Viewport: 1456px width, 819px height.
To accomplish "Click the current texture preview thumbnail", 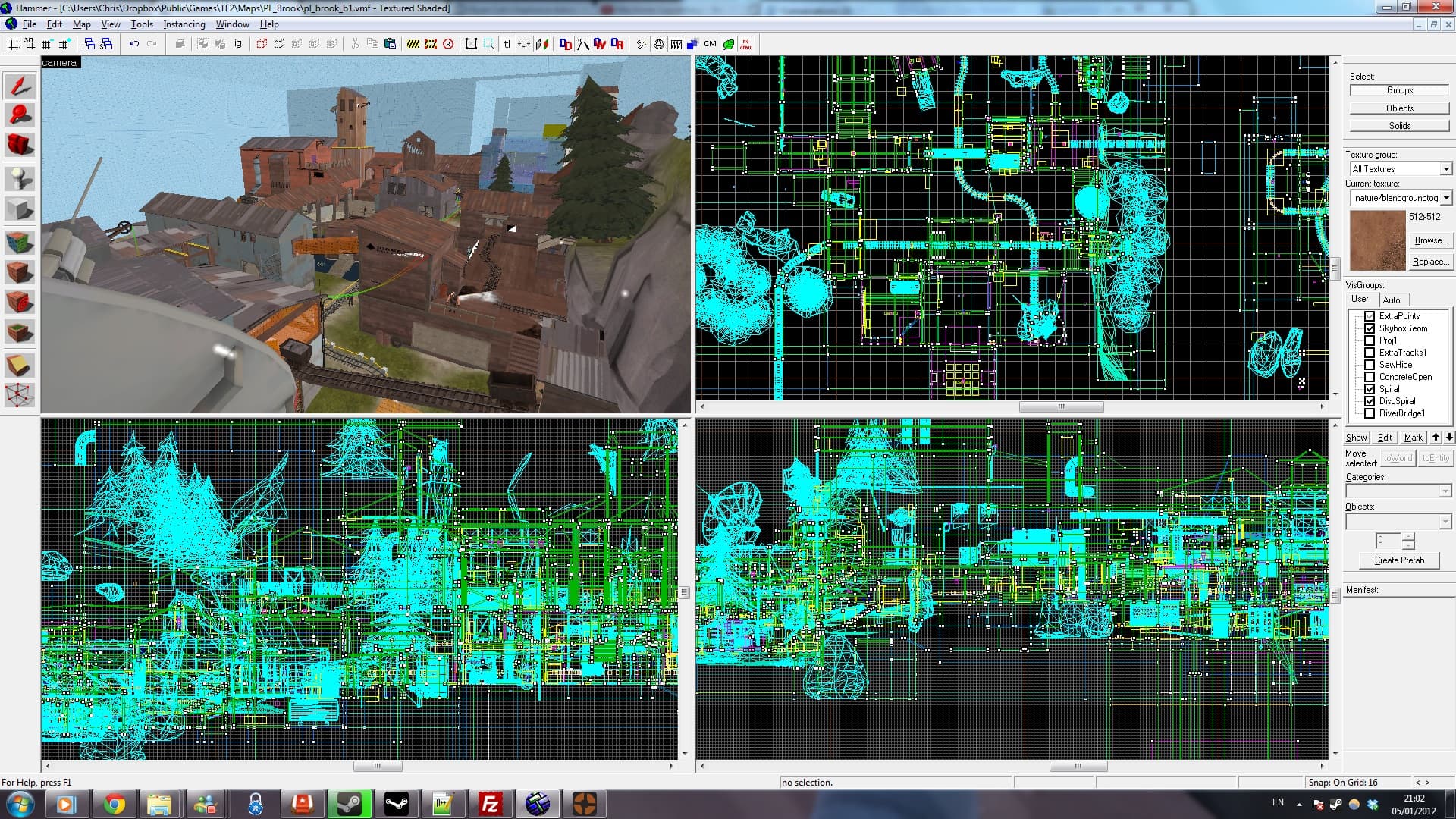I will (1378, 240).
